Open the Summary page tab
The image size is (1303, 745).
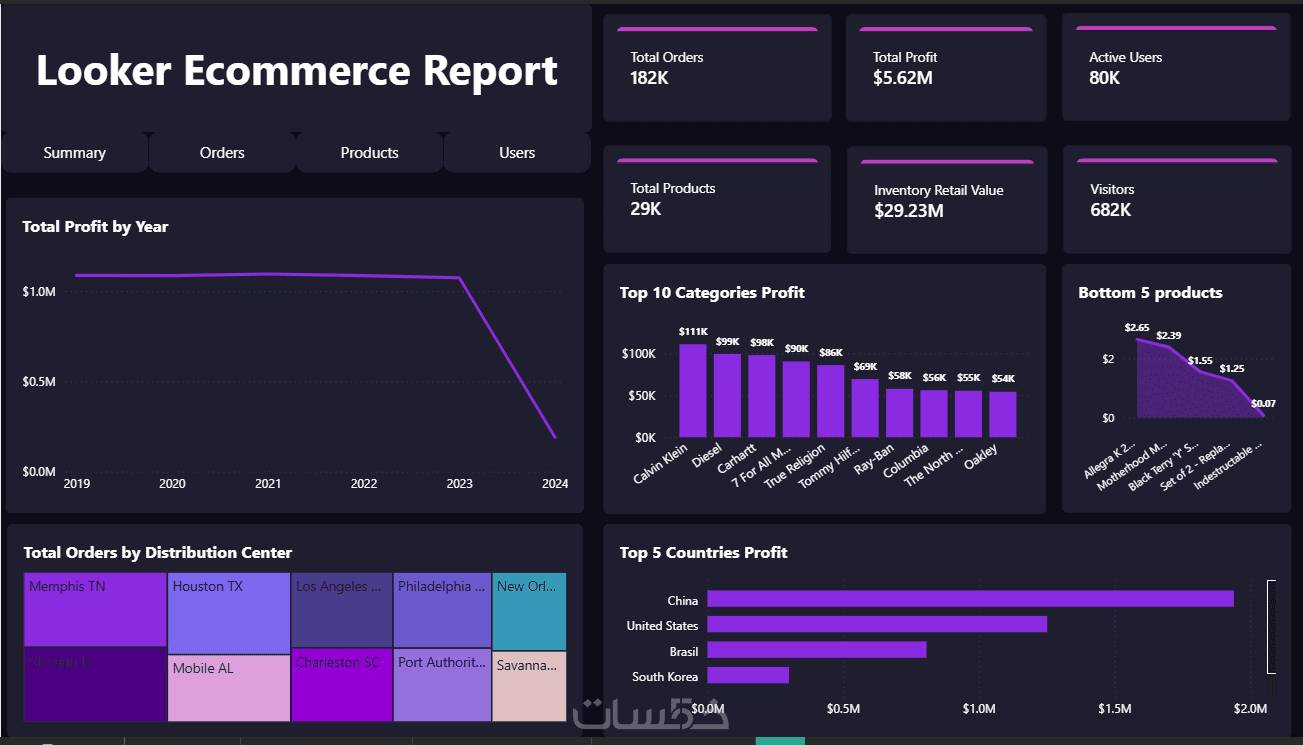click(x=75, y=153)
